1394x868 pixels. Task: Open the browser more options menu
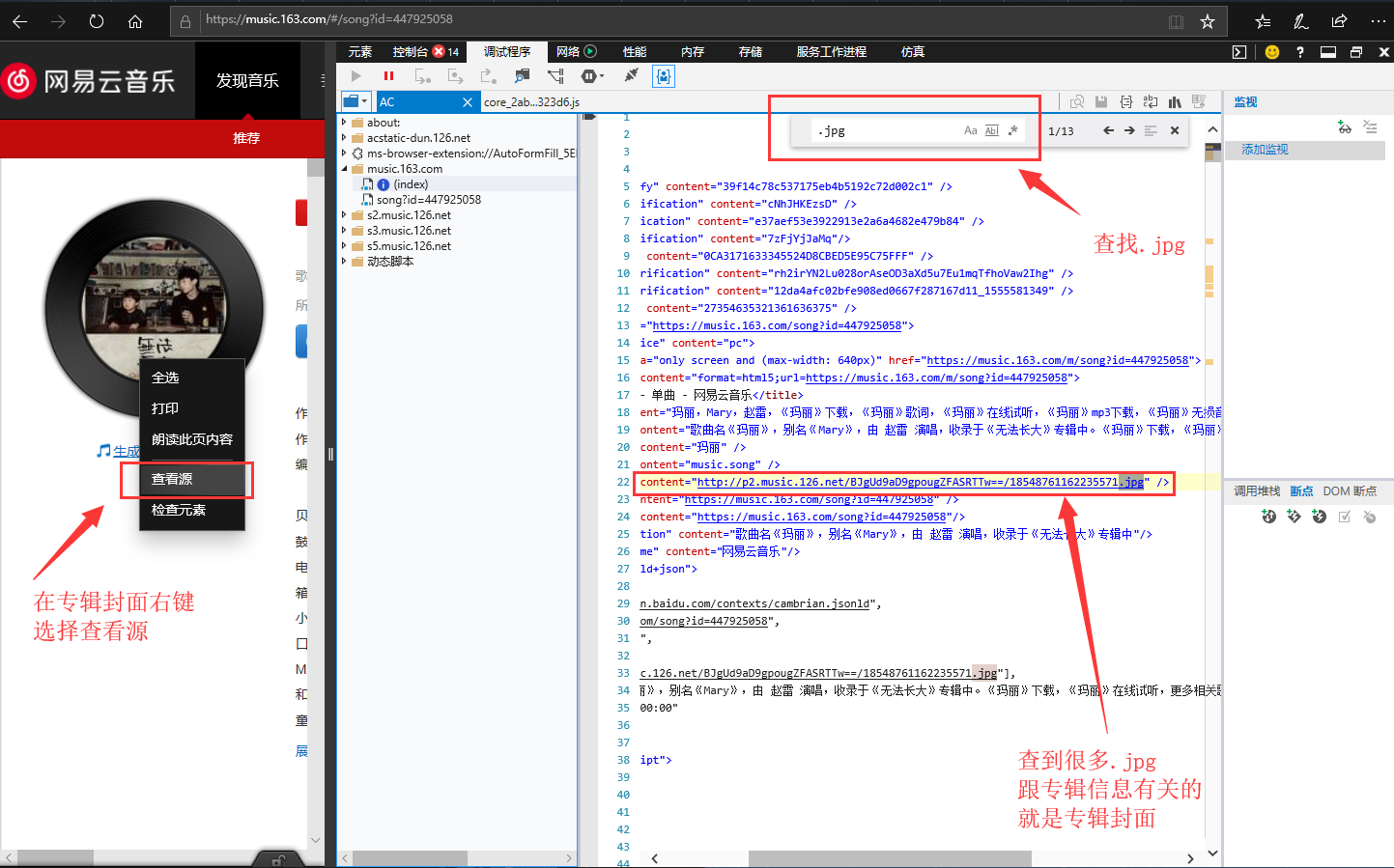click(1378, 21)
